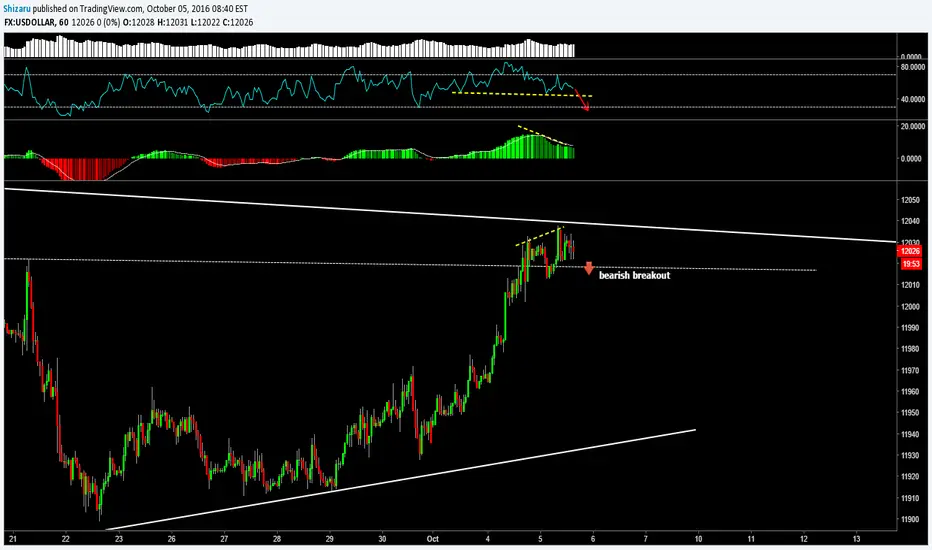Click the 11910 price axis label
The image size is (932, 550).
[x=911, y=498]
